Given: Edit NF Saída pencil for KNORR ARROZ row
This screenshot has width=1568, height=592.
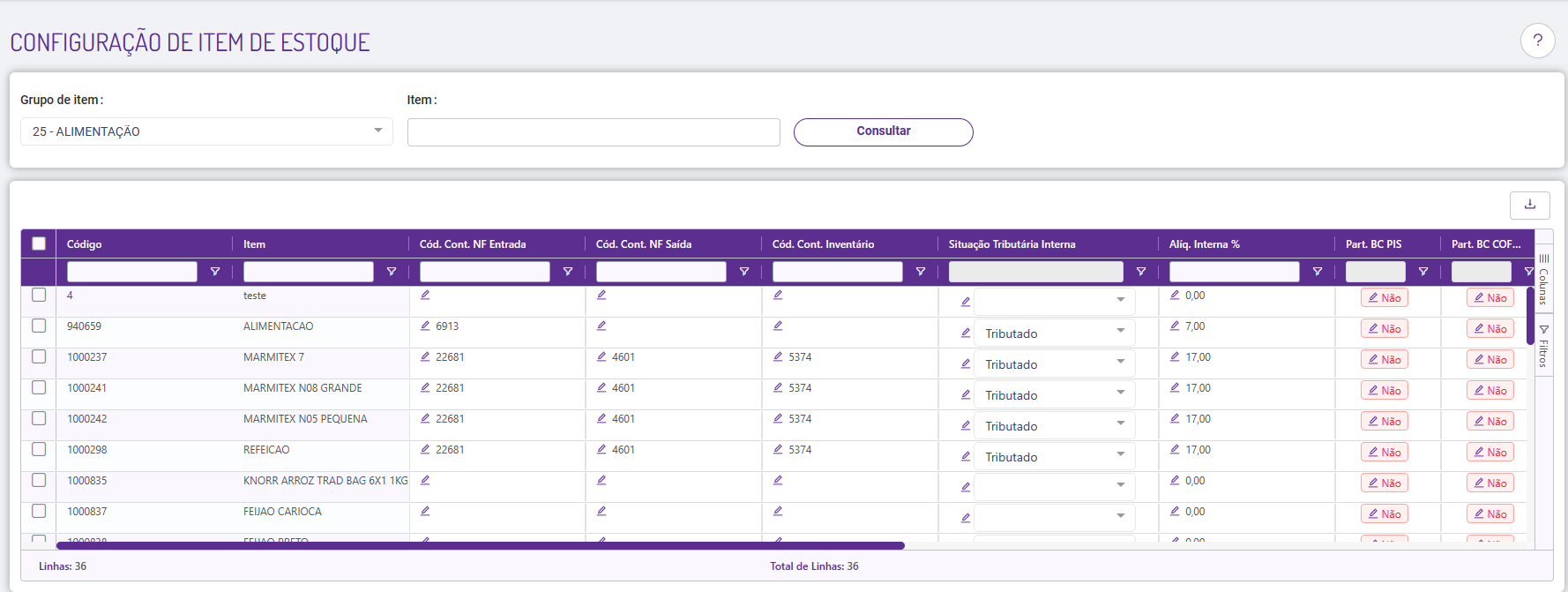Looking at the screenshot, I should click(601, 480).
